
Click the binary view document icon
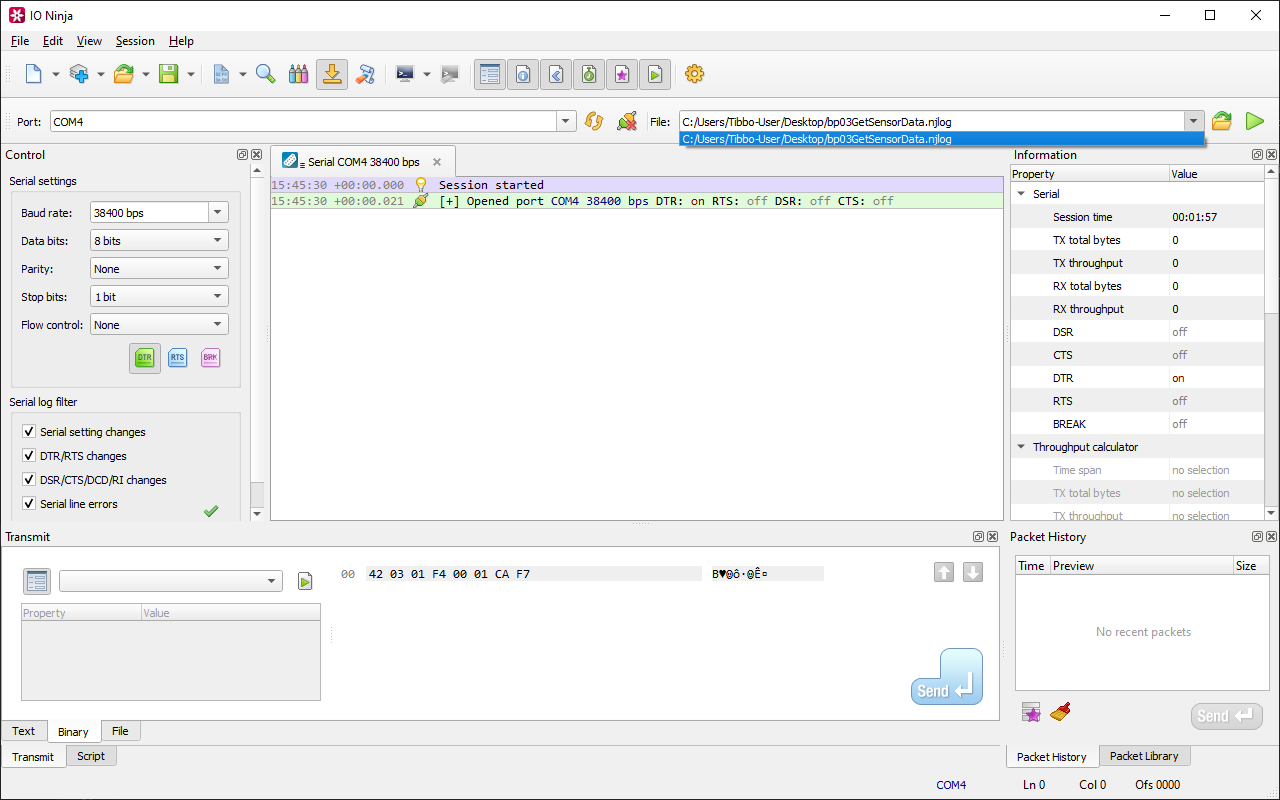point(222,74)
